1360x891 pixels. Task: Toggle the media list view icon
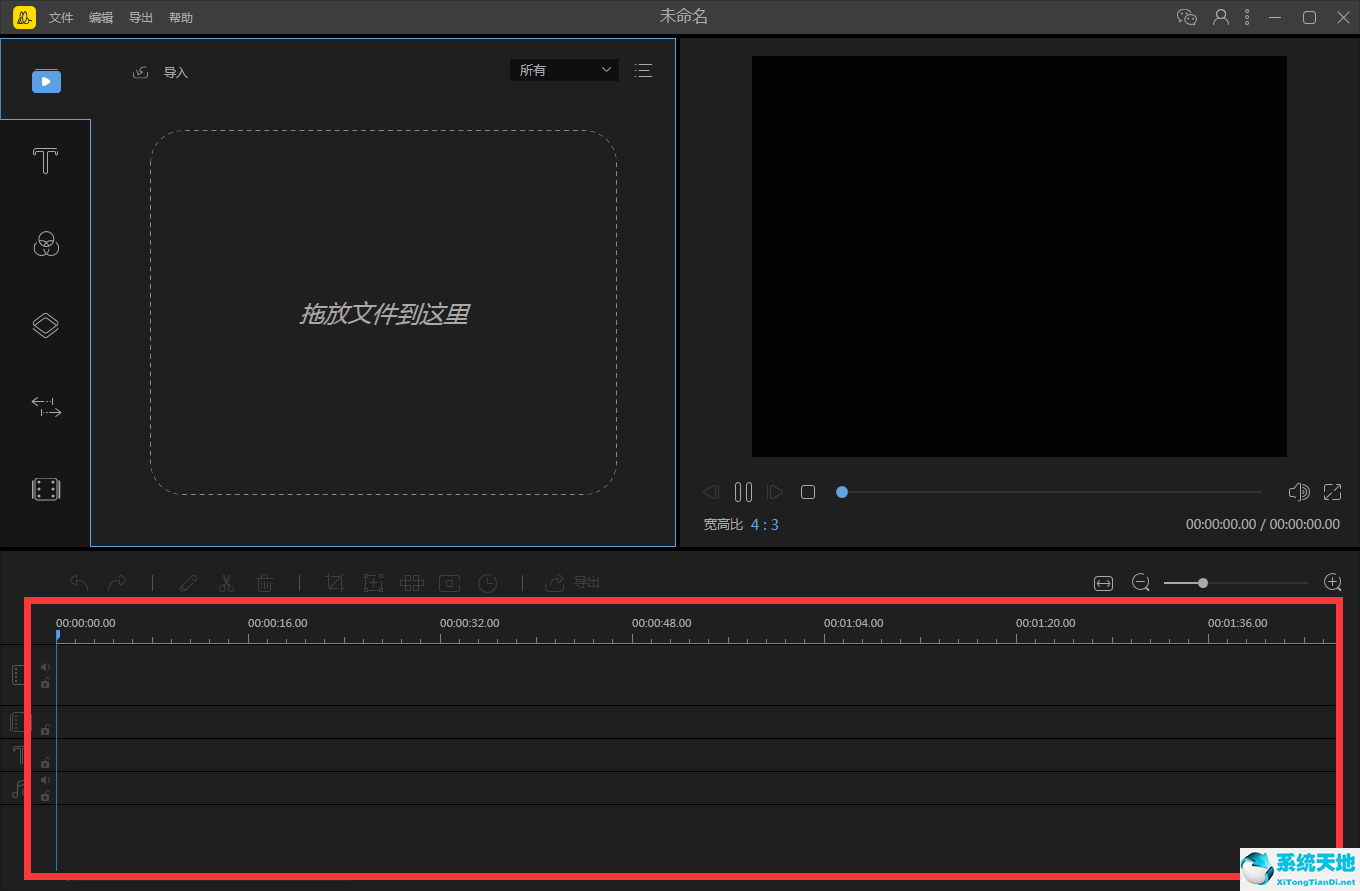tap(643, 70)
